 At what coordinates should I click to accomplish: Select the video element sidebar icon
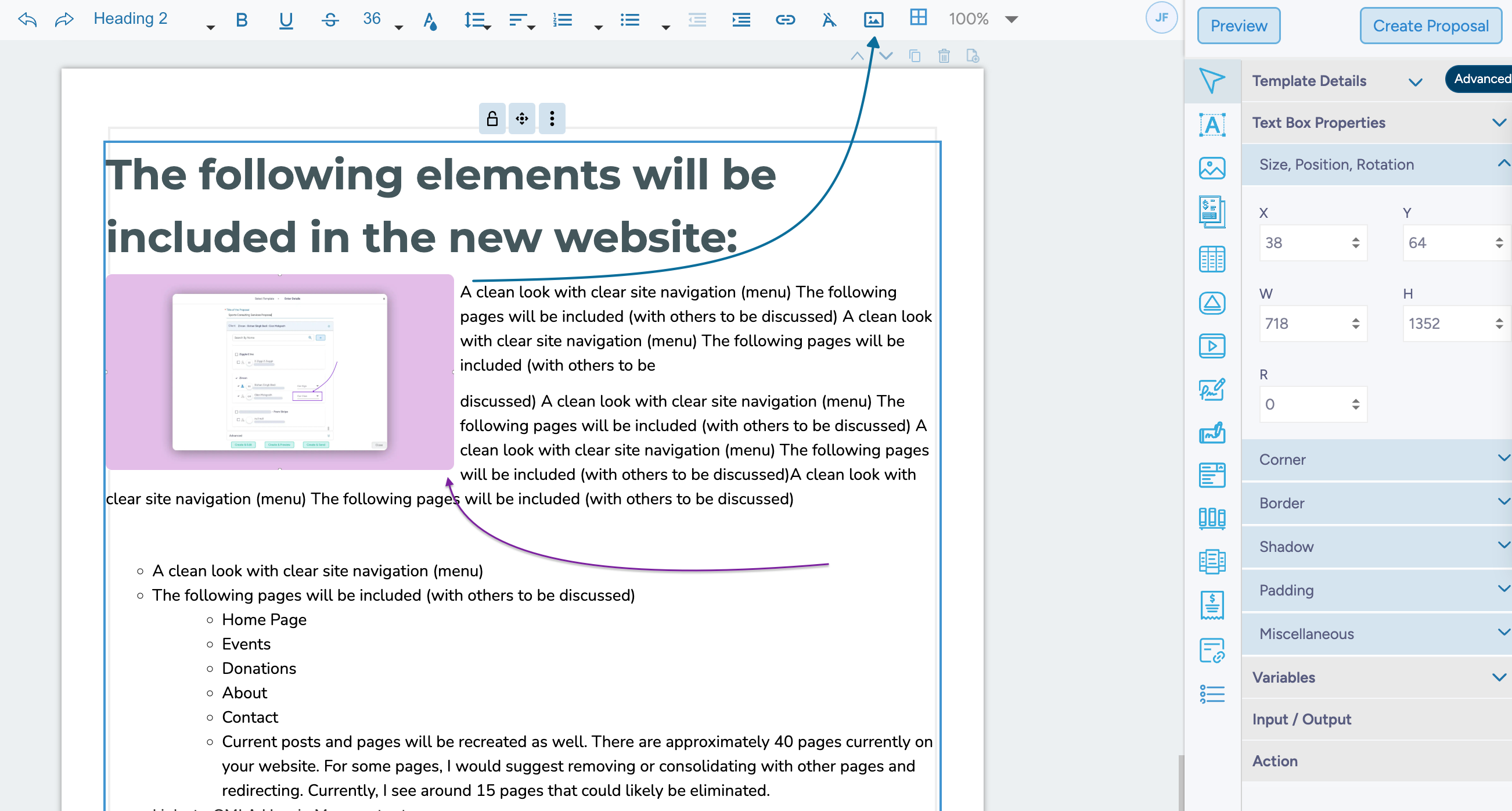1211,345
